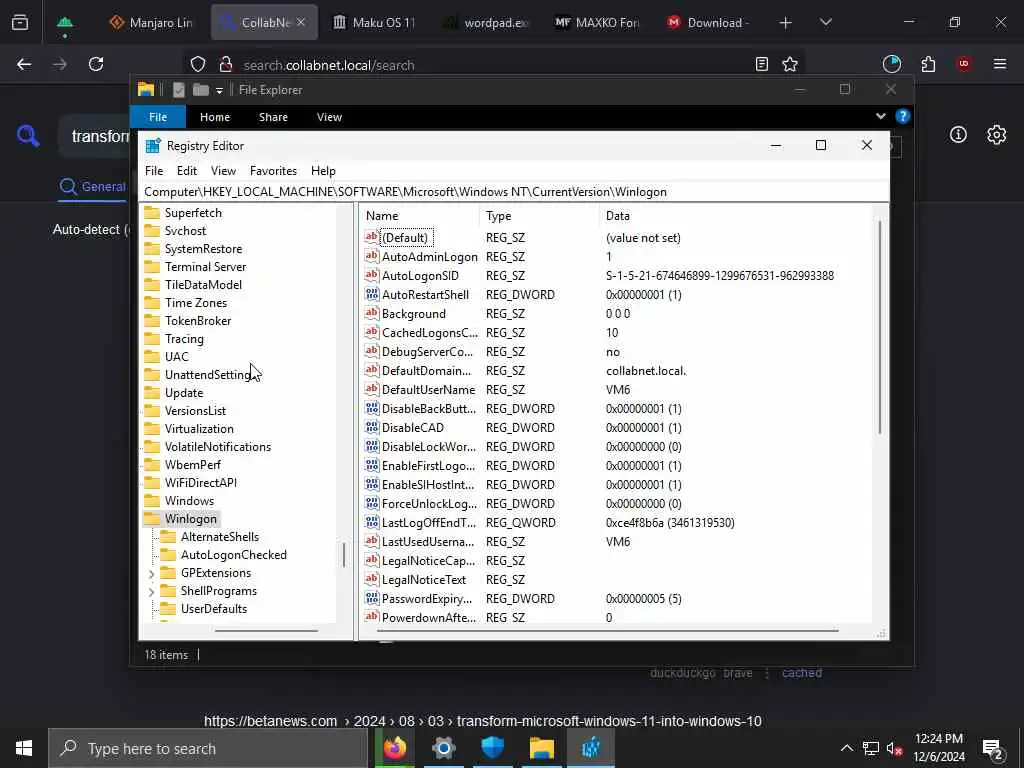
Task: Open the browser hamburger menu
Action: (1000, 64)
